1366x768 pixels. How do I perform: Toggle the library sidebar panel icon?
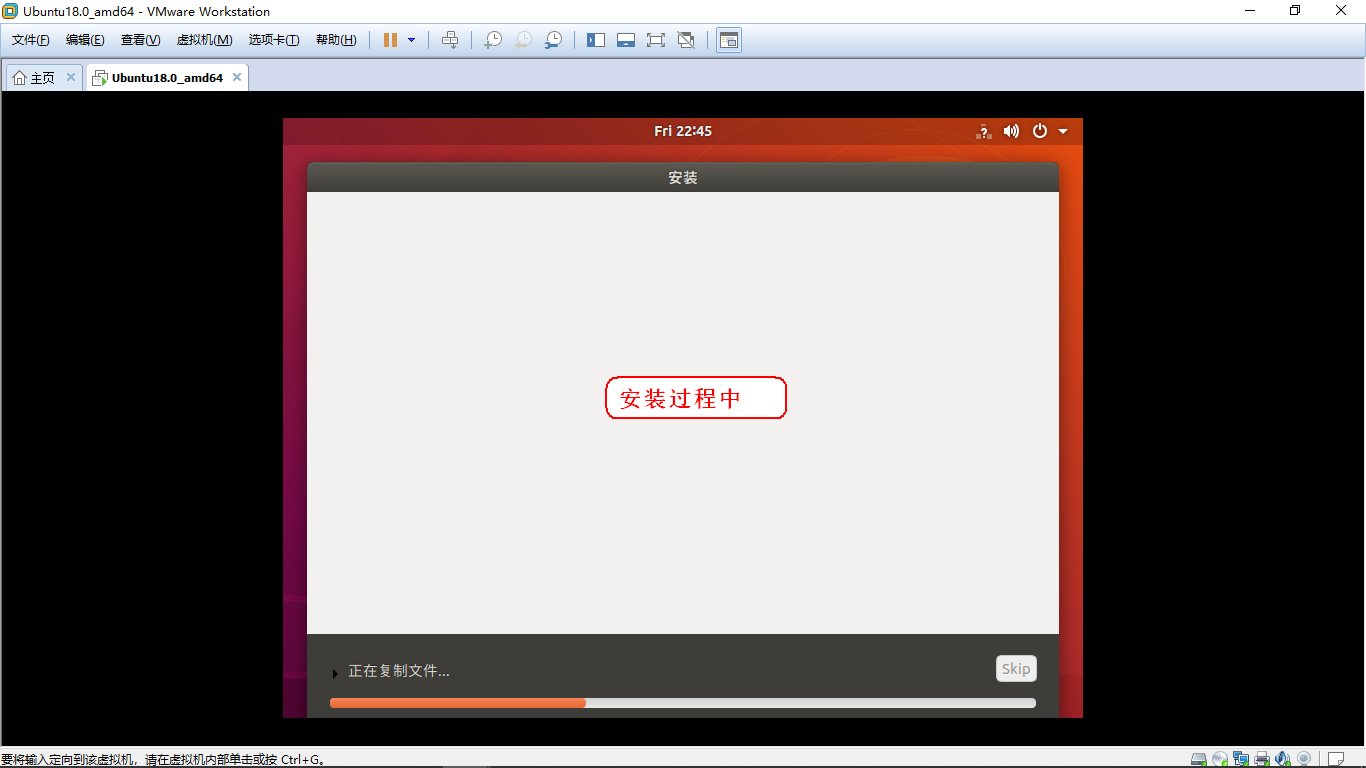click(x=596, y=40)
